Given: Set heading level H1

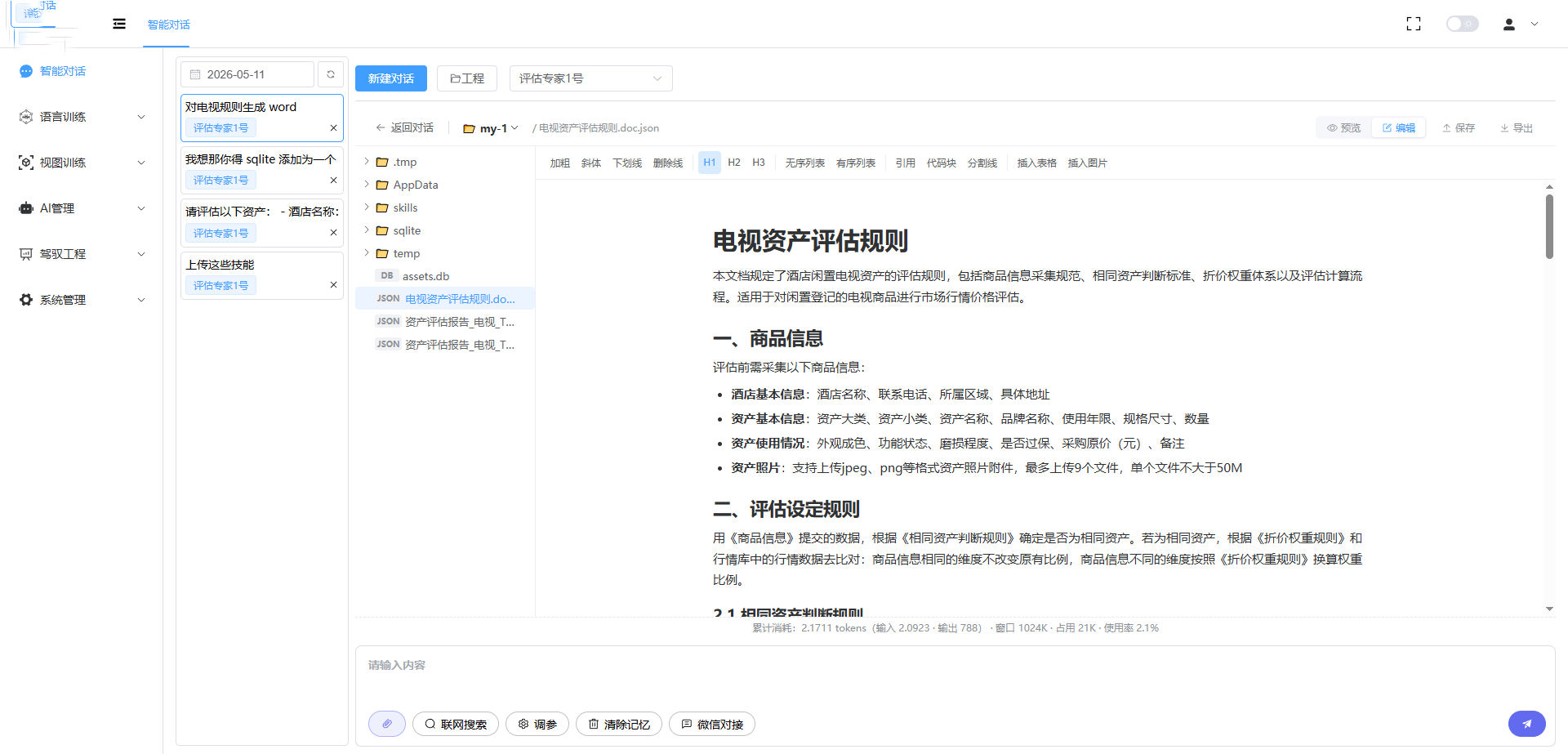Looking at the screenshot, I should [710, 163].
